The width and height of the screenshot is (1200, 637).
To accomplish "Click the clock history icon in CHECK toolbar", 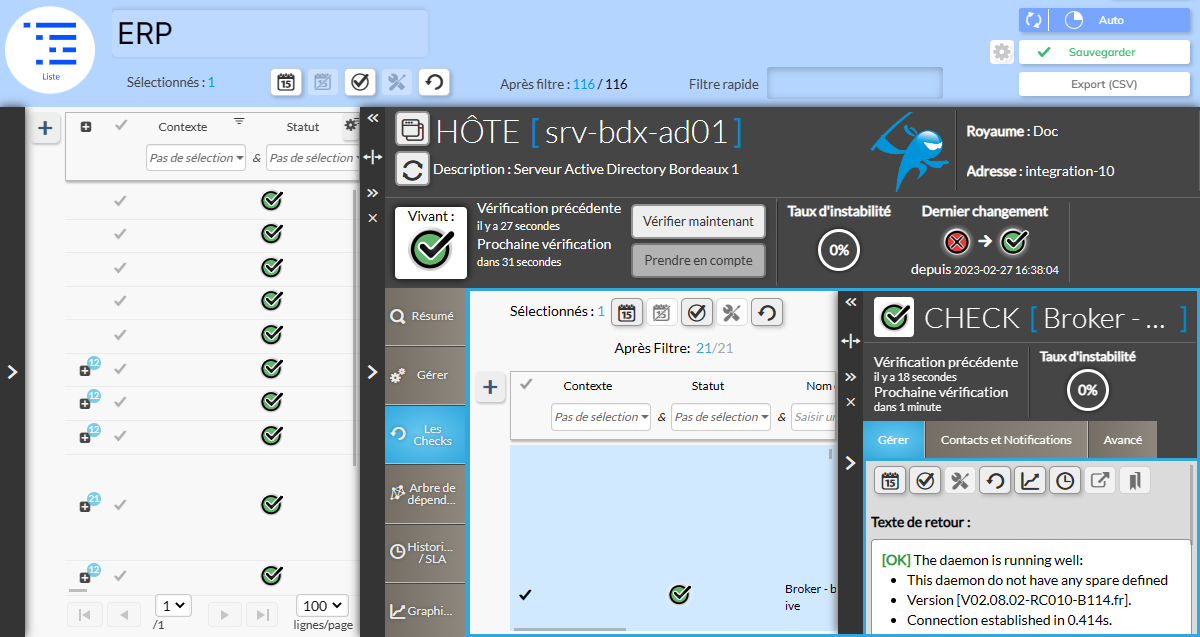I will click(1065, 481).
